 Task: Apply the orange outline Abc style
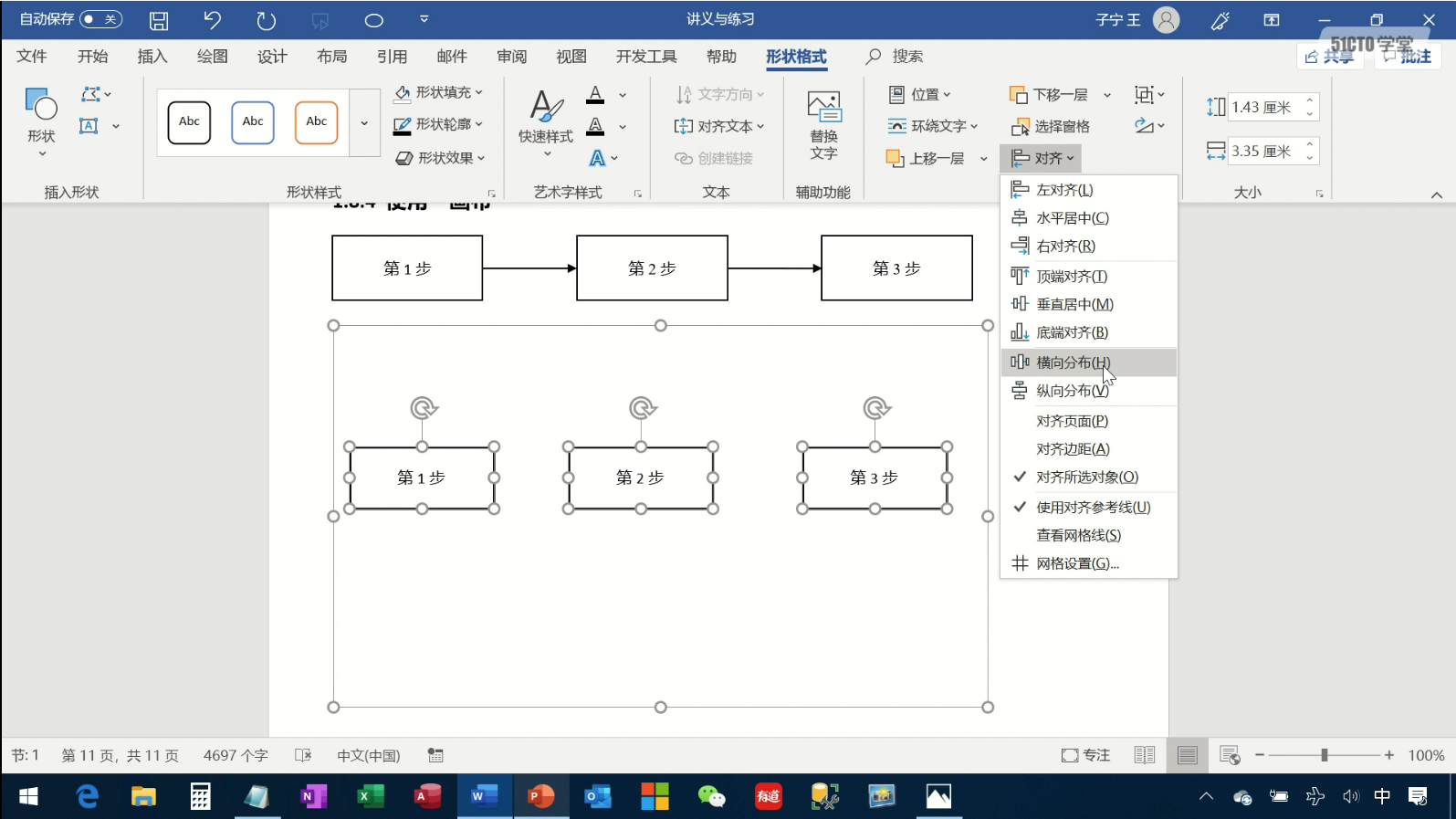[317, 122]
